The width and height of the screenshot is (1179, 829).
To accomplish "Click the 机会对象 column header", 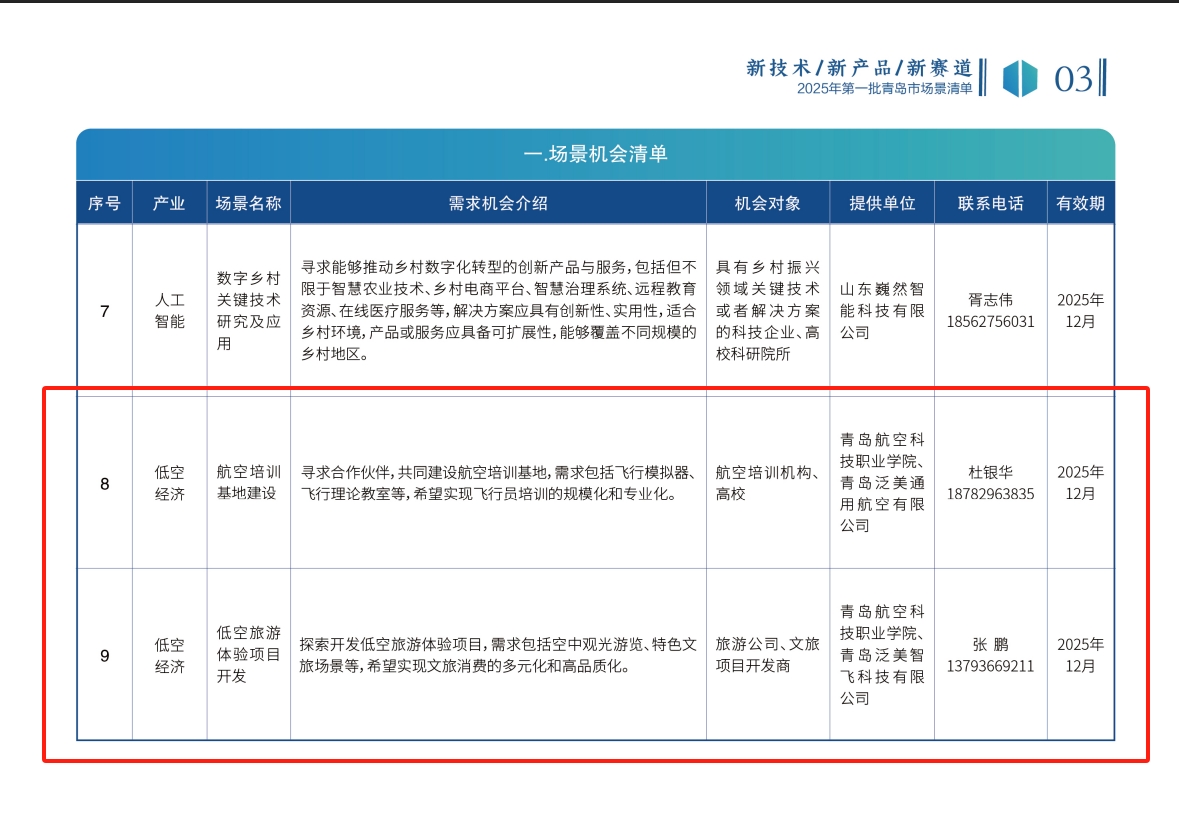I will click(x=767, y=203).
